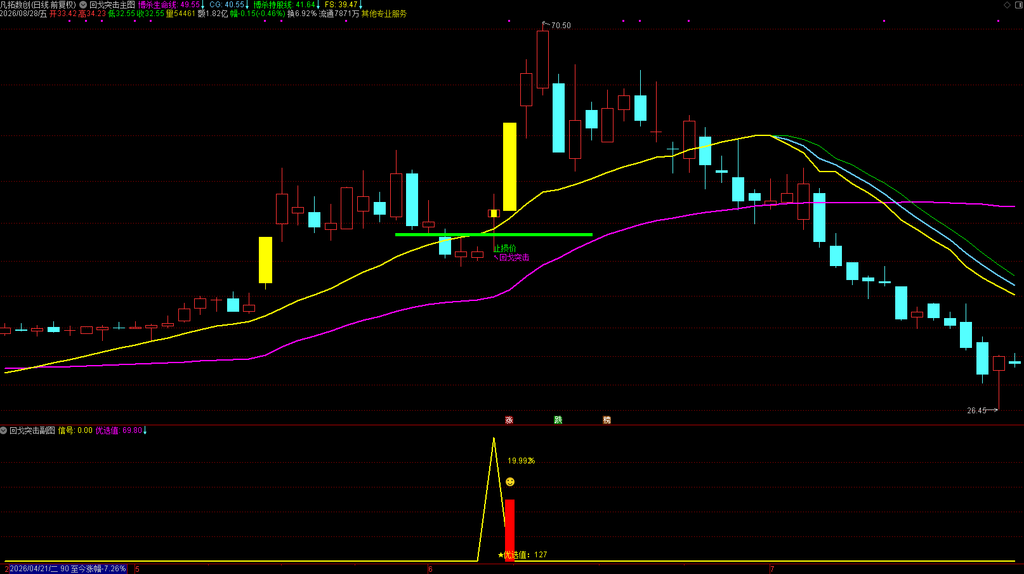Click the 回戈突击主图 indicator name
This screenshot has height=574, width=1024.
[x=112, y=5]
